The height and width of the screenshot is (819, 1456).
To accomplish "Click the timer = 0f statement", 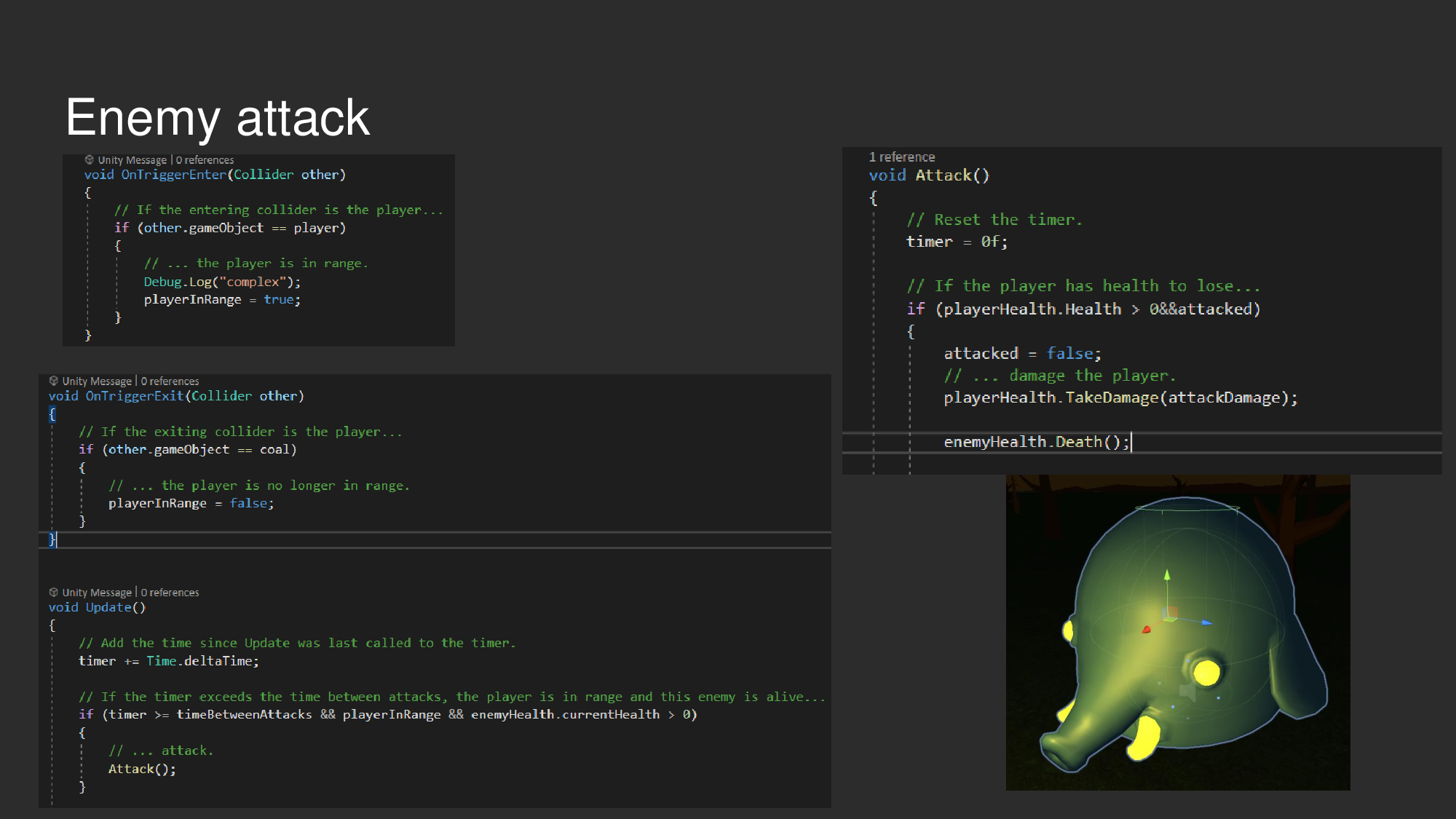I will [x=956, y=241].
